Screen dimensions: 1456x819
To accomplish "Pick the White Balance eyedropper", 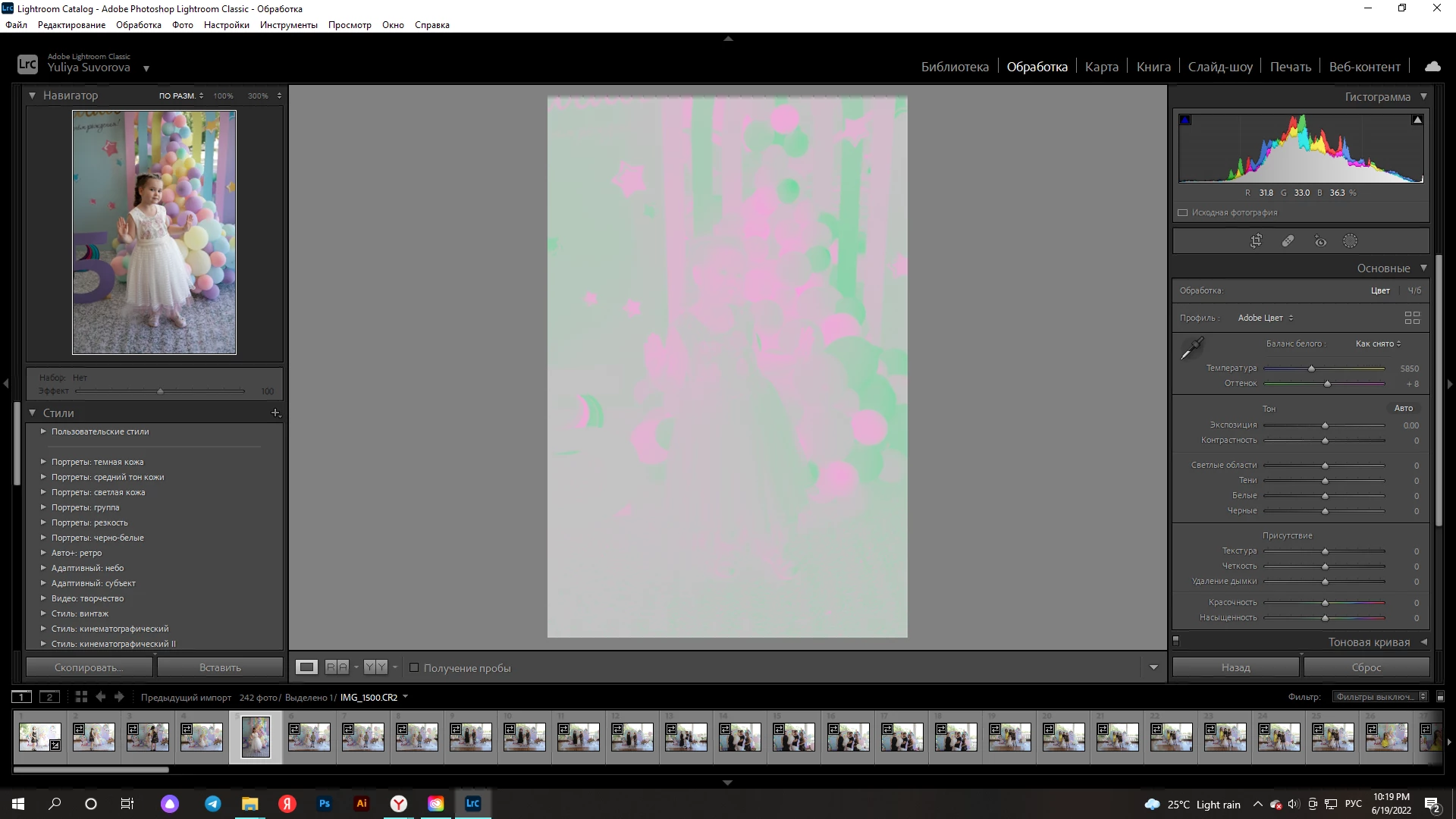I will pyautogui.click(x=1191, y=349).
